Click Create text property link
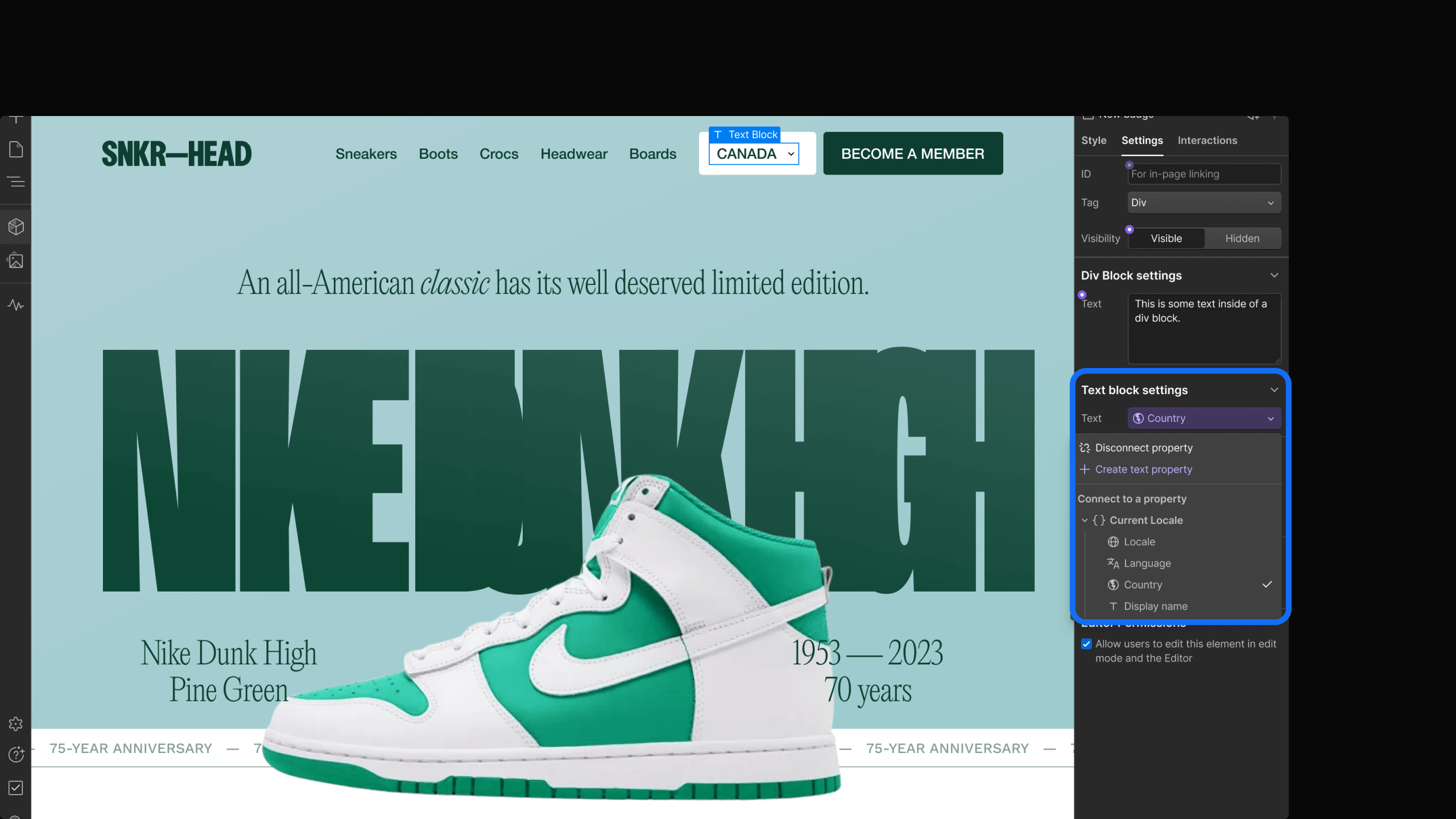Image resolution: width=1456 pixels, height=819 pixels. (1143, 469)
